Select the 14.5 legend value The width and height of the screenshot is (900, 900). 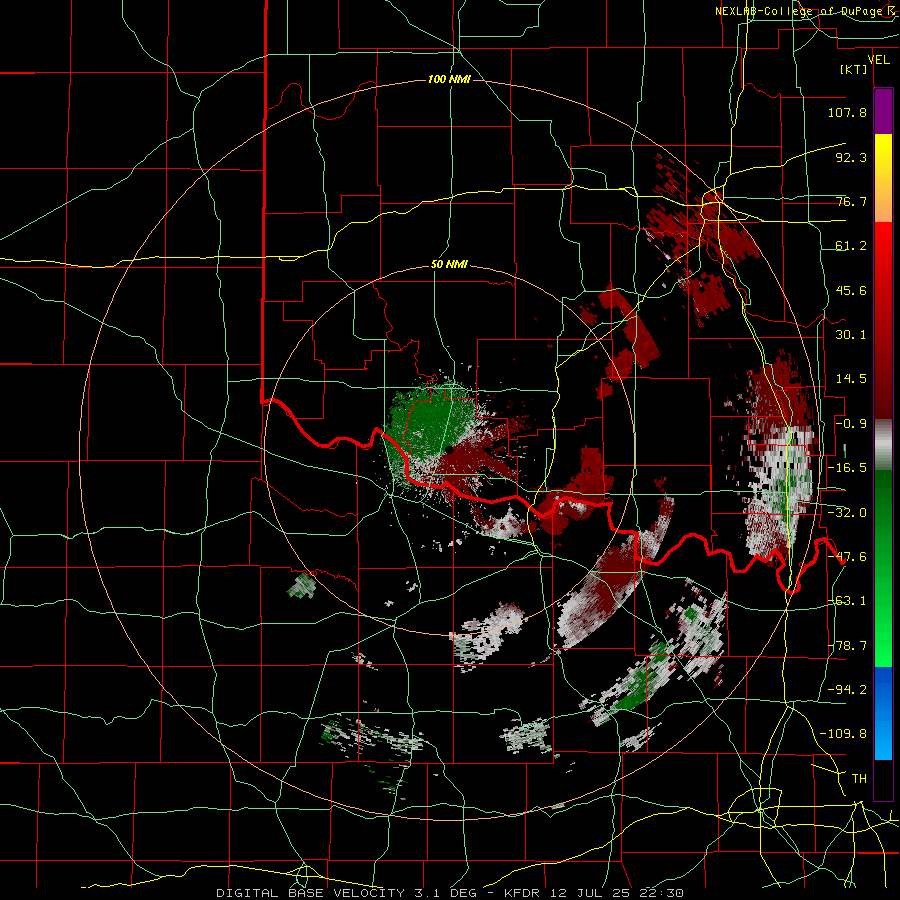pos(851,379)
